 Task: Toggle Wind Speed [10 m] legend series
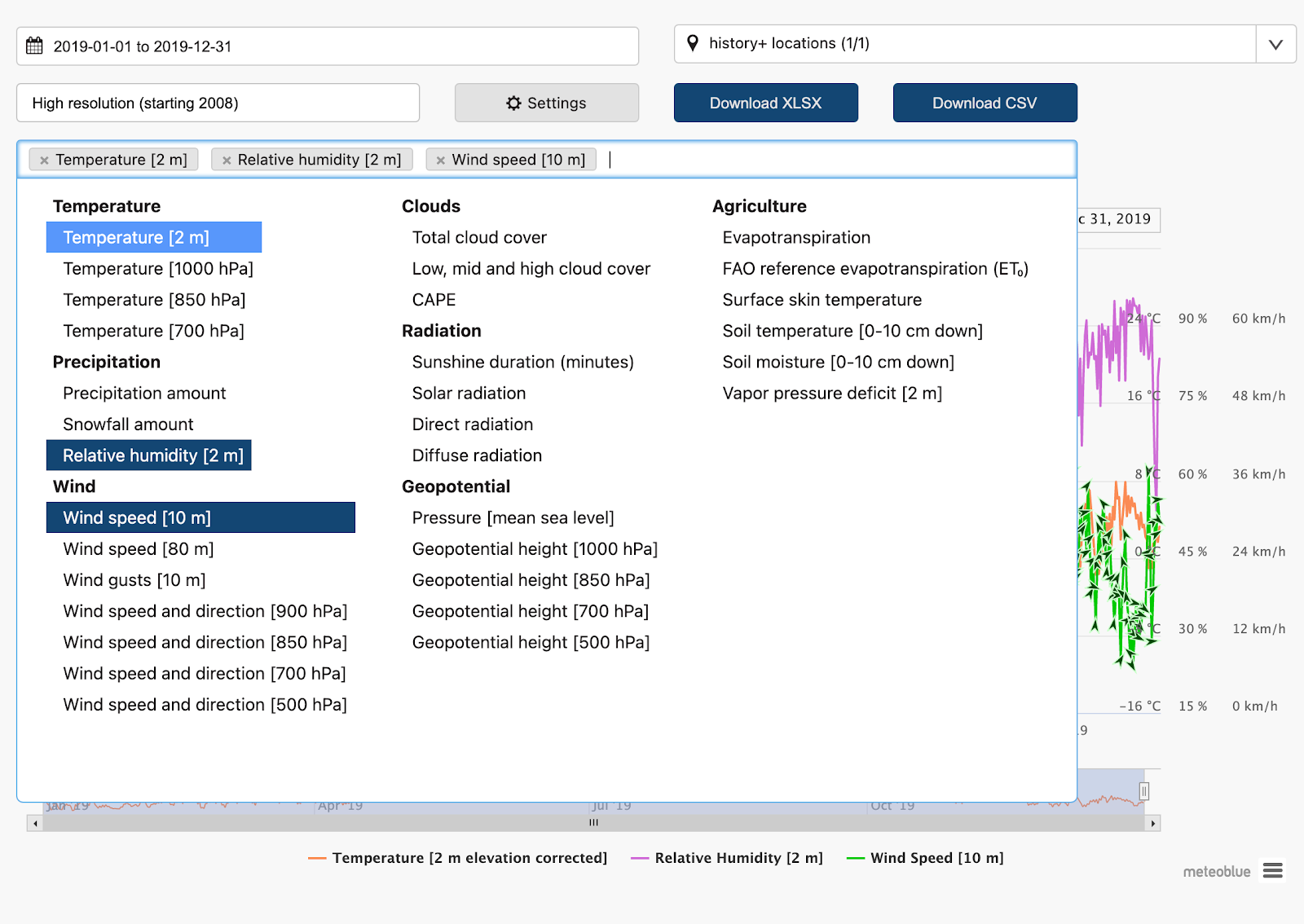pyautogui.click(x=925, y=858)
